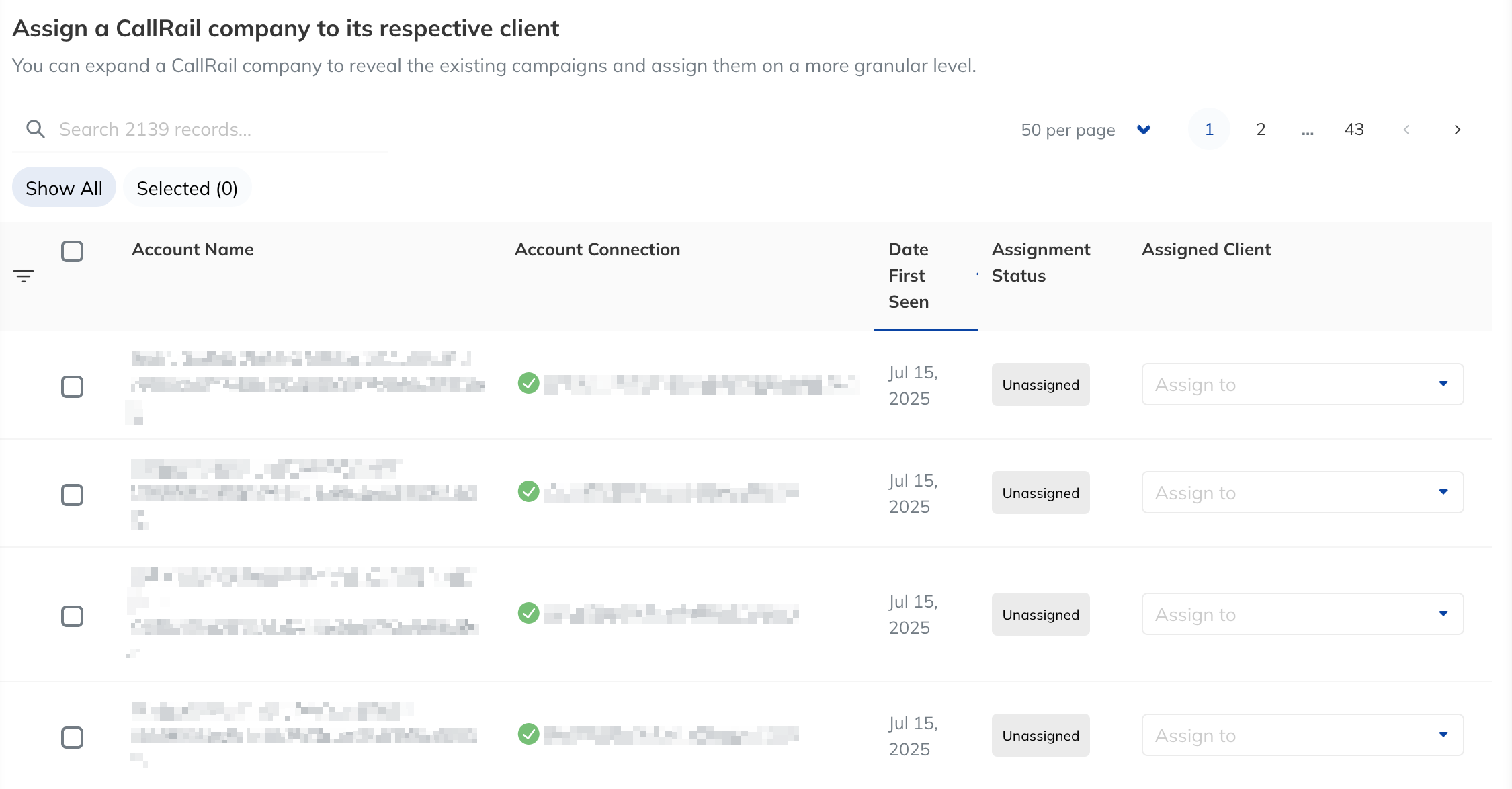Click the search magnifier icon
Screen dimensions: 1512x789
click(x=36, y=129)
